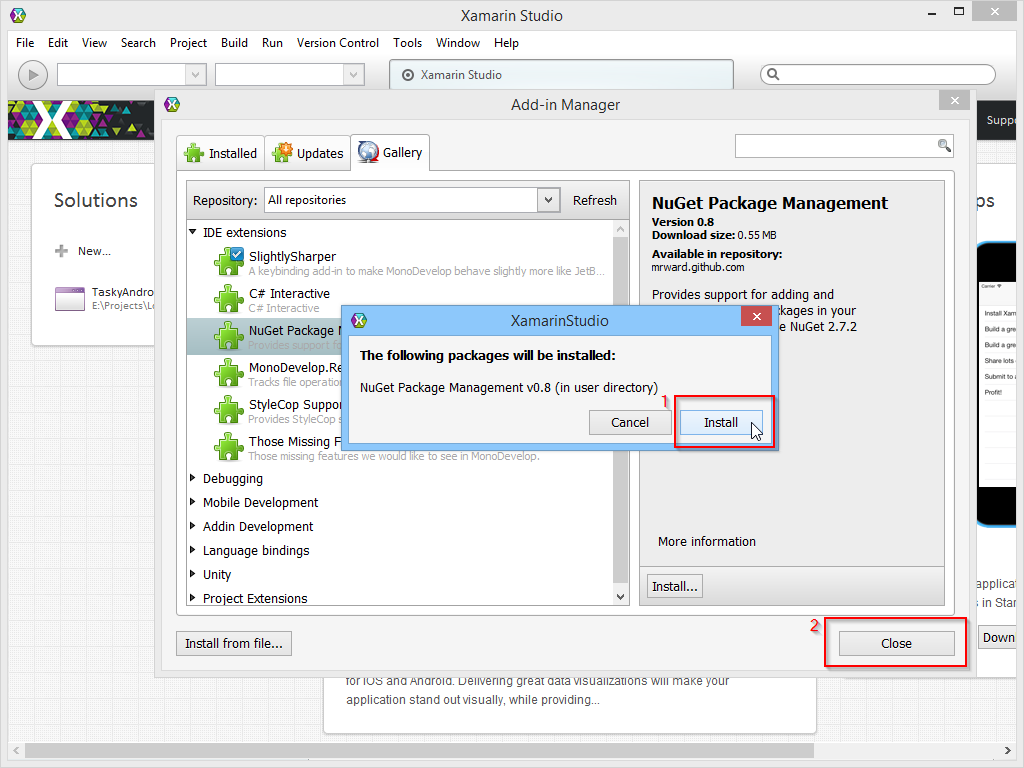
Task: Expand the Language bindings category
Action: tap(193, 550)
